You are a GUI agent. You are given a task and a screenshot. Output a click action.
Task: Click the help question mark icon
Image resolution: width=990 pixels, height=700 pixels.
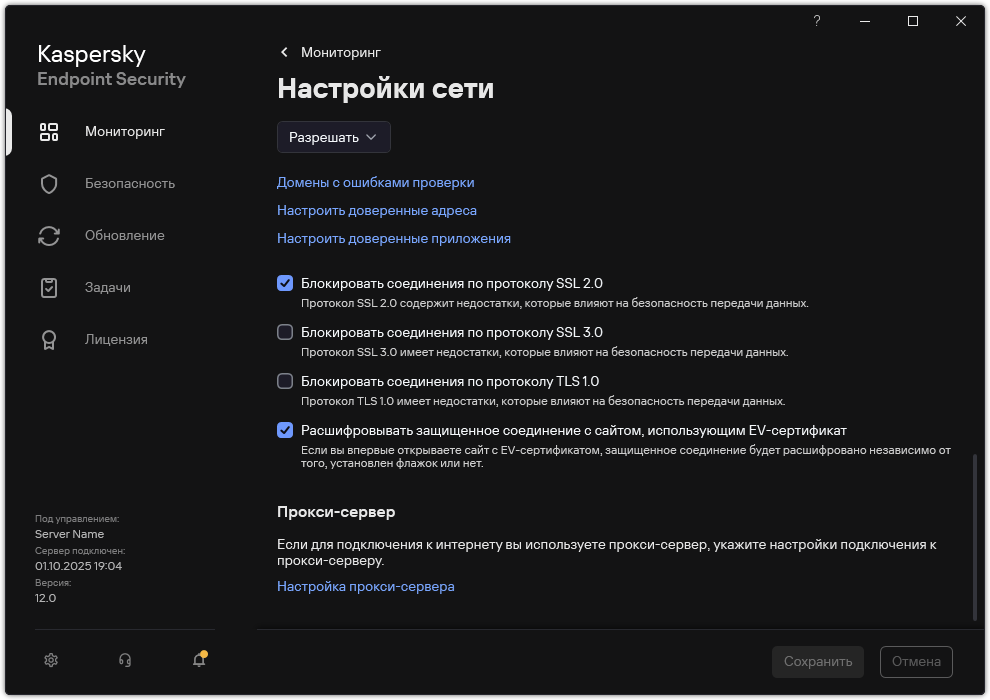click(x=816, y=21)
